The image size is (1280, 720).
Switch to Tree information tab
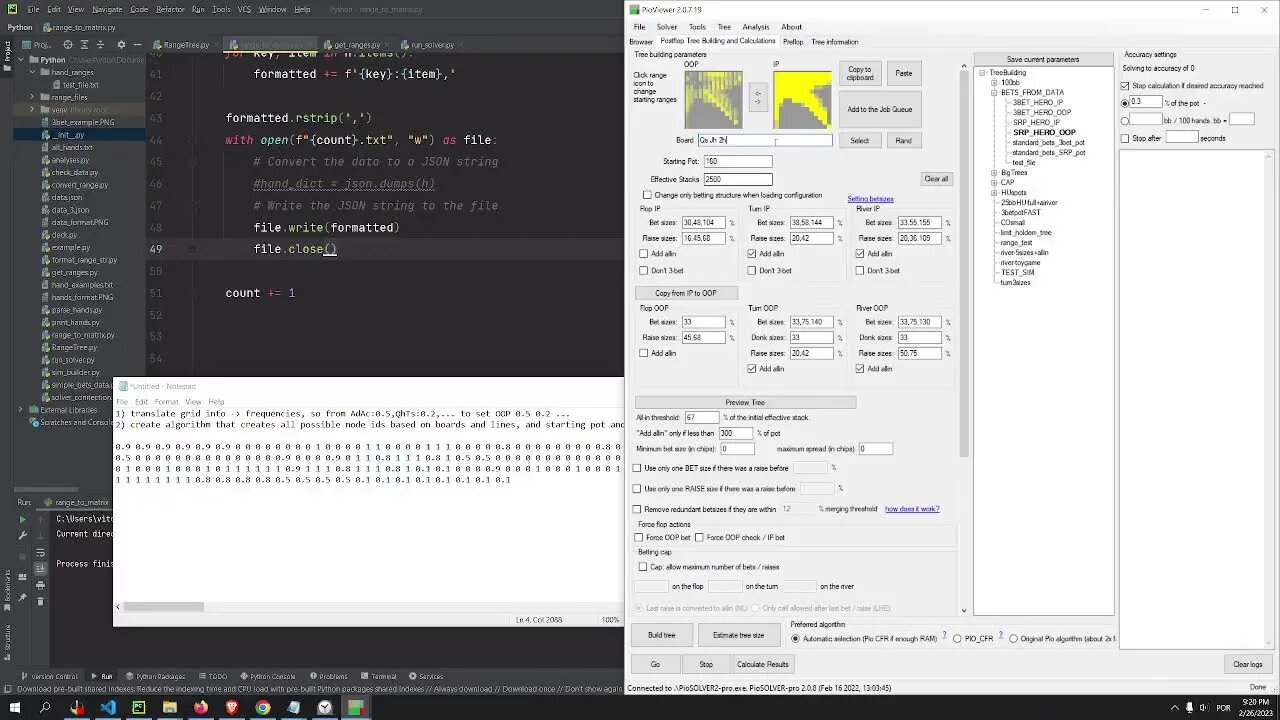coord(835,42)
